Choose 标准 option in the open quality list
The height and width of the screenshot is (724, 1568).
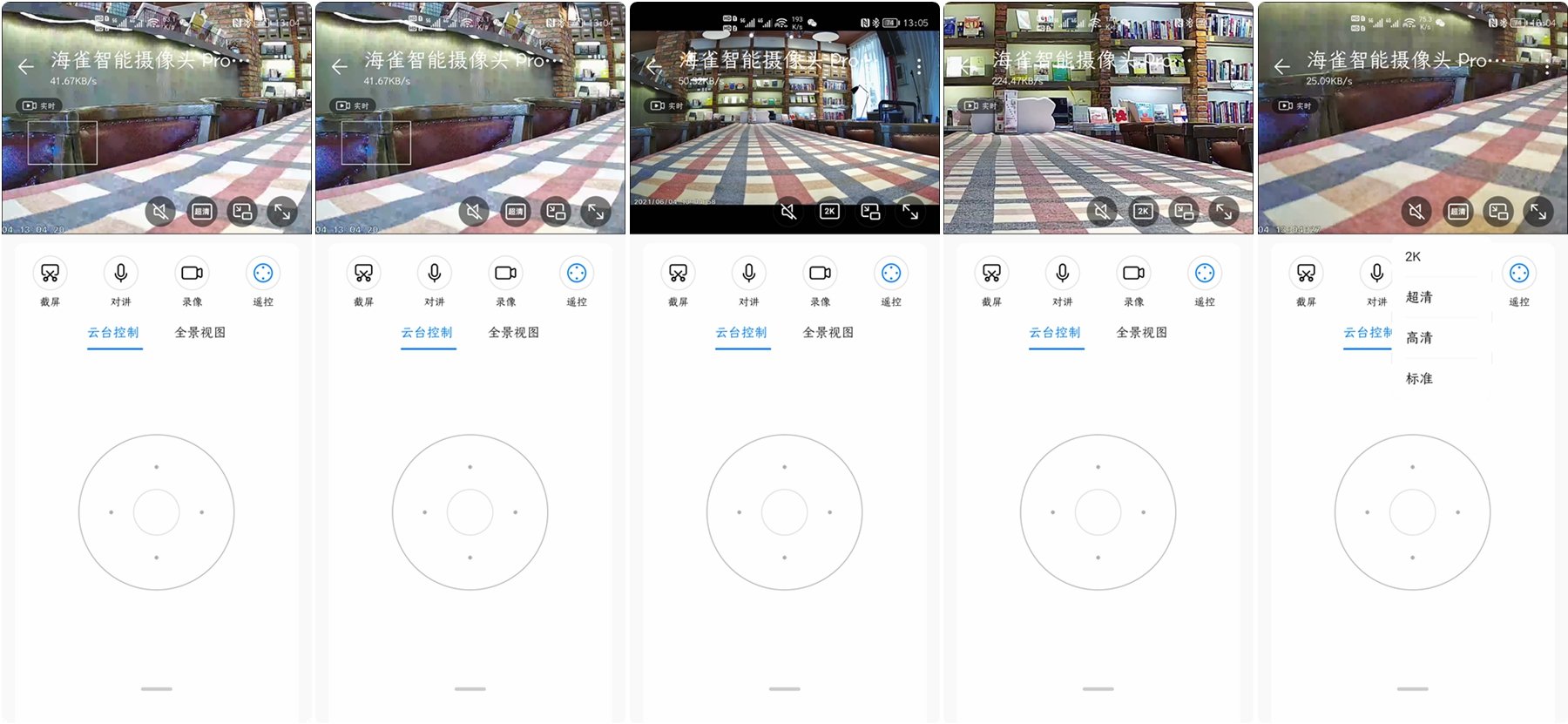1419,379
